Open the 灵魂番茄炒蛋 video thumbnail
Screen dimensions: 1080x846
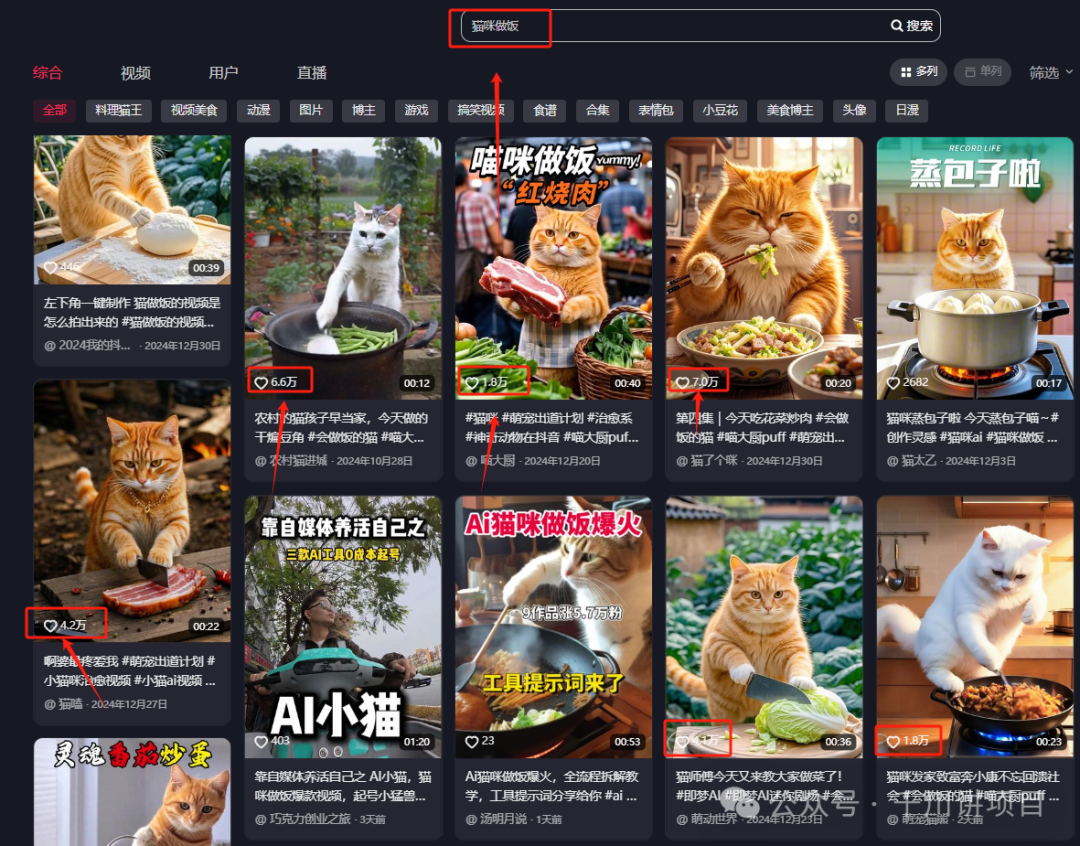coord(132,792)
